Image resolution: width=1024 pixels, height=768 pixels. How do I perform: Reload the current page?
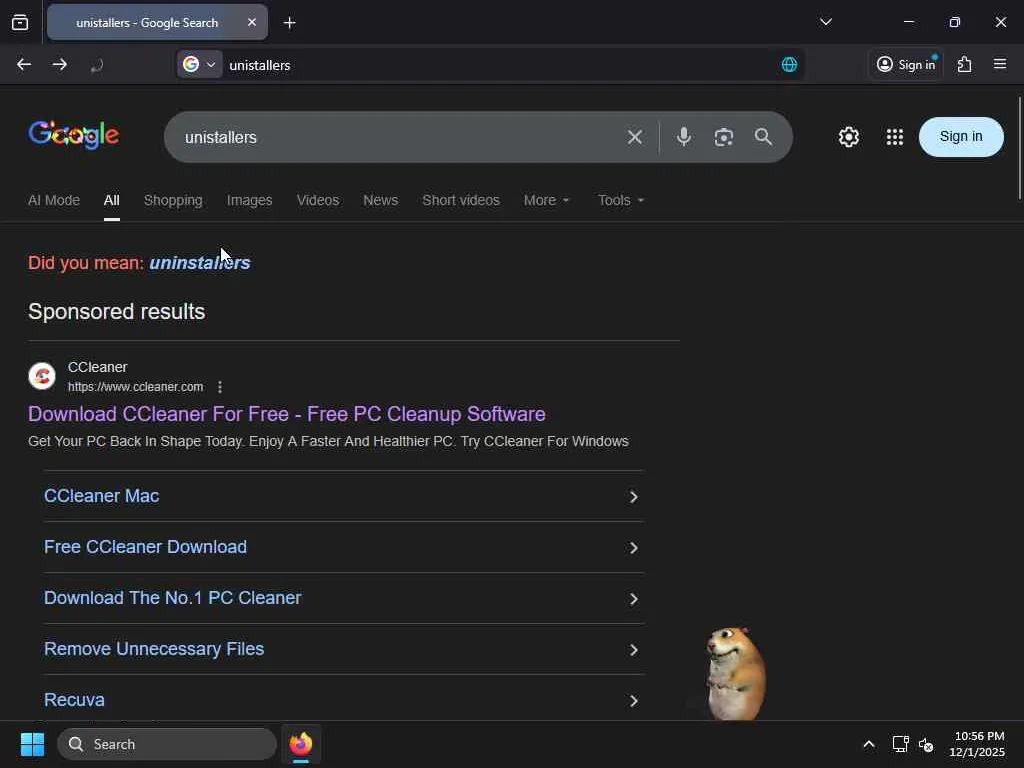pos(97,65)
